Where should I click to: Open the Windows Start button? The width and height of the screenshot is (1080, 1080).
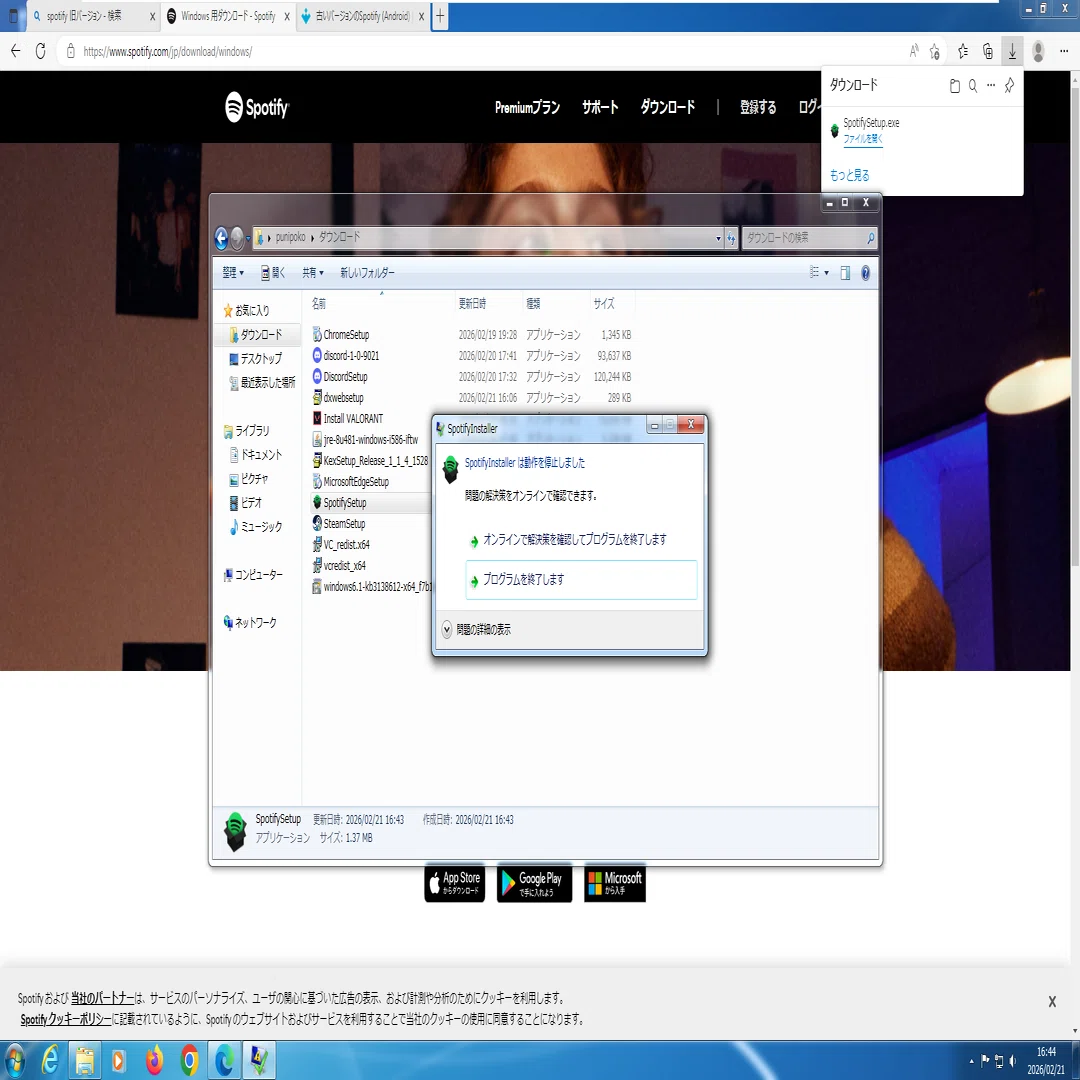pyautogui.click(x=14, y=1060)
